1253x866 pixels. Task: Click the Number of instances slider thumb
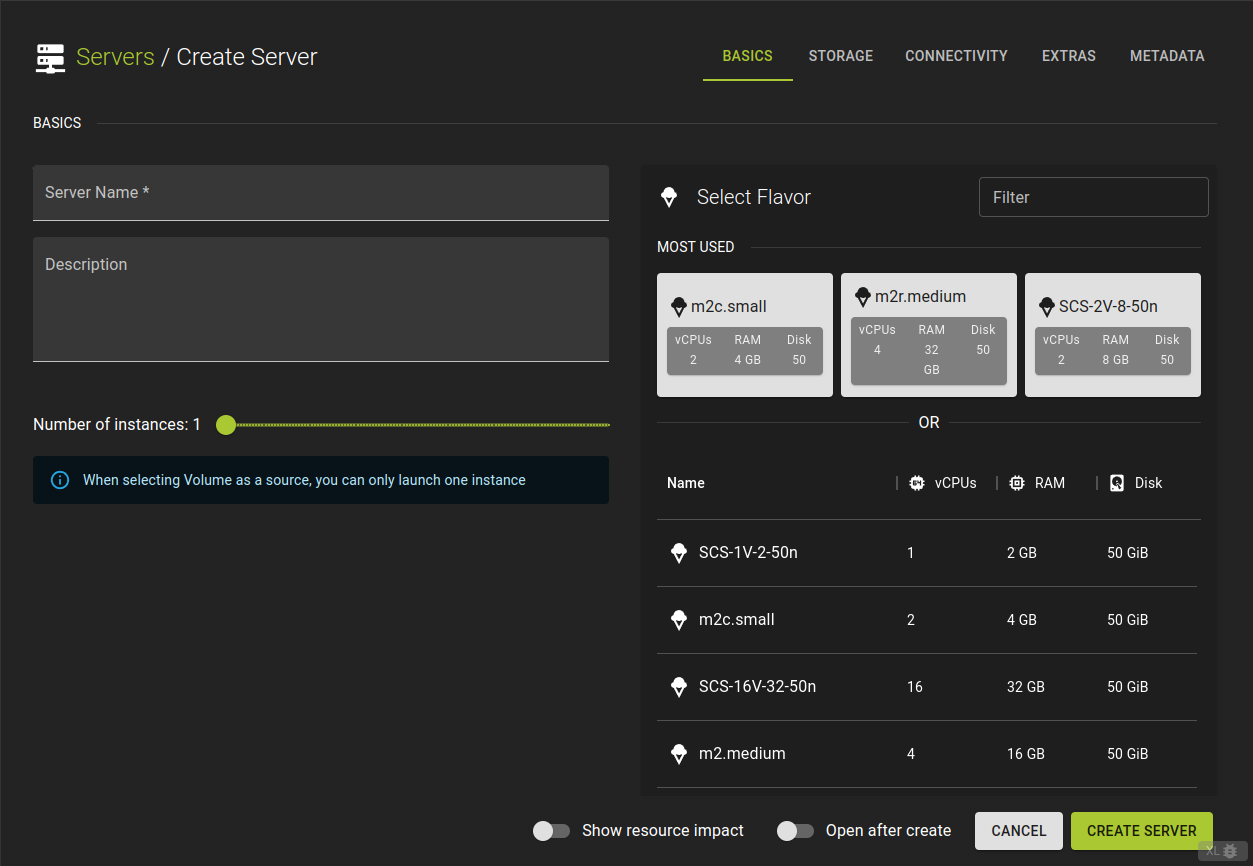click(x=226, y=425)
